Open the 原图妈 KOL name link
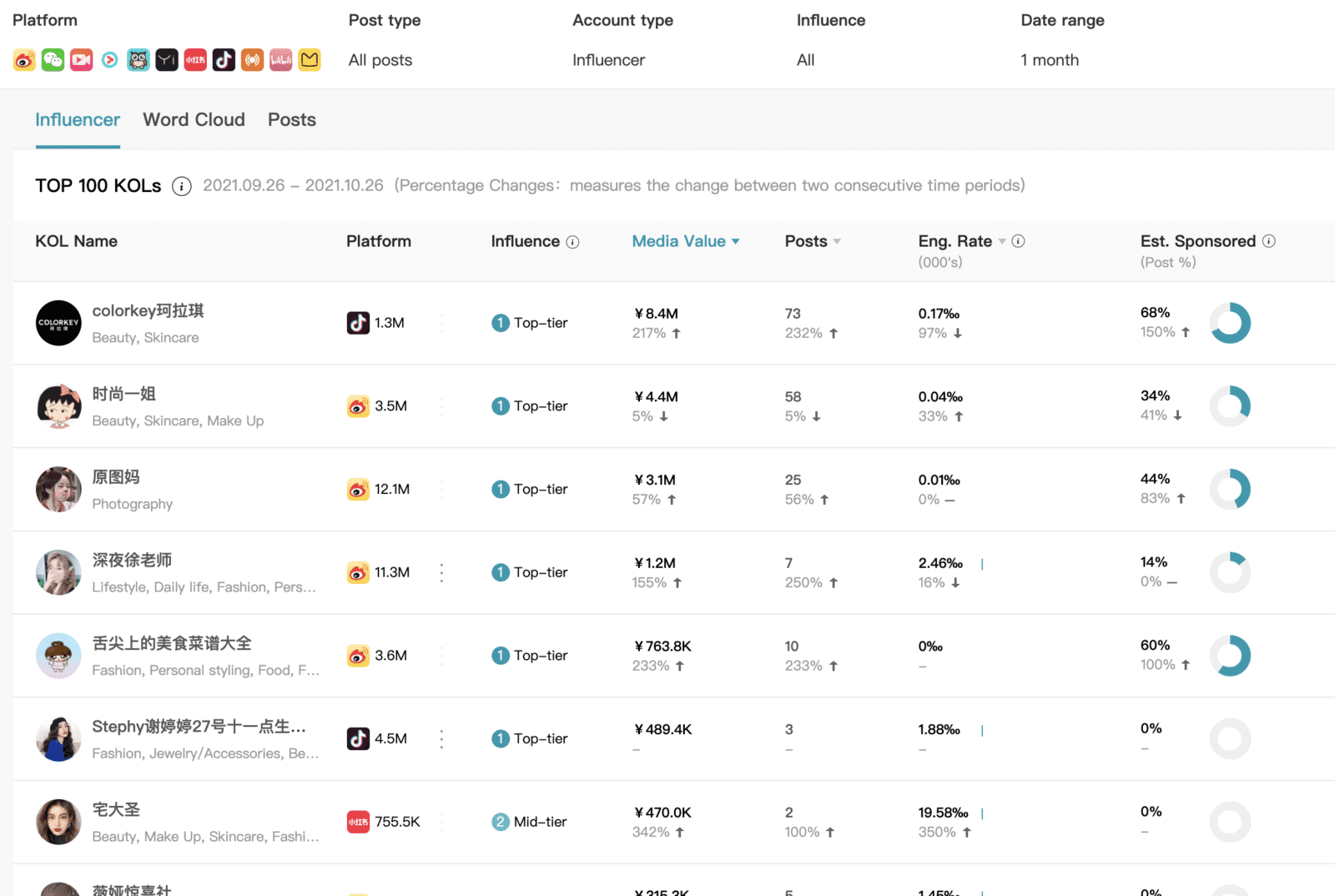Viewport: 1335px width, 896px height. (116, 477)
